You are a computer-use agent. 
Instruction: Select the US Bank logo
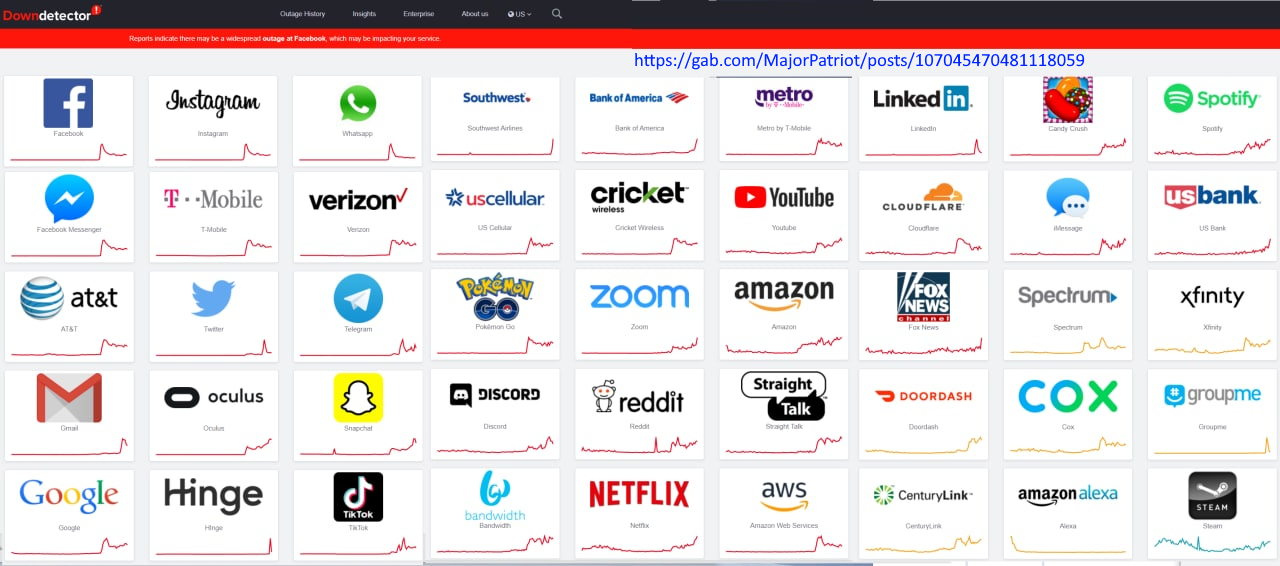click(x=1212, y=195)
